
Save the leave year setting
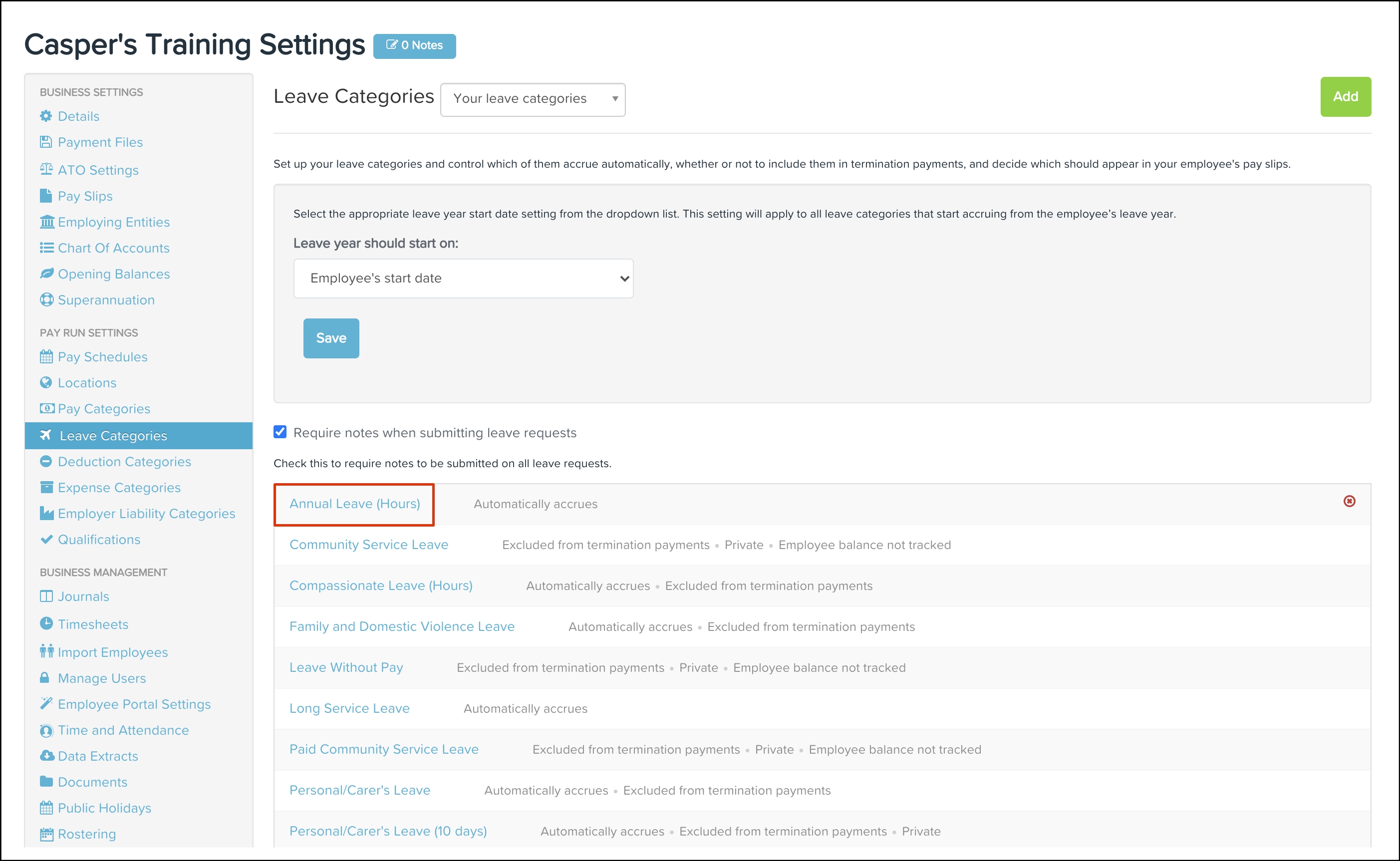click(331, 338)
